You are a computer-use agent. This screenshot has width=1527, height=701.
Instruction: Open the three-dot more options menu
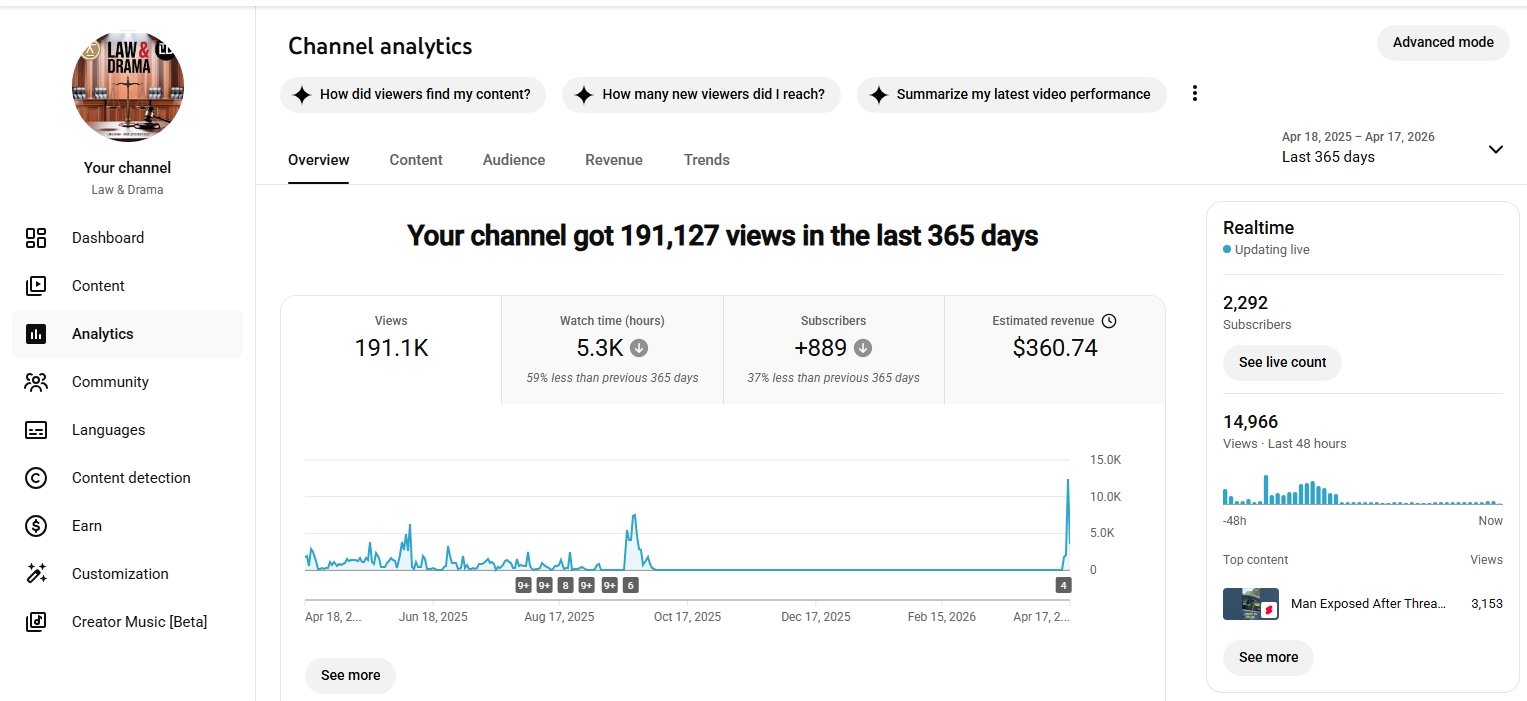pyautogui.click(x=1194, y=94)
